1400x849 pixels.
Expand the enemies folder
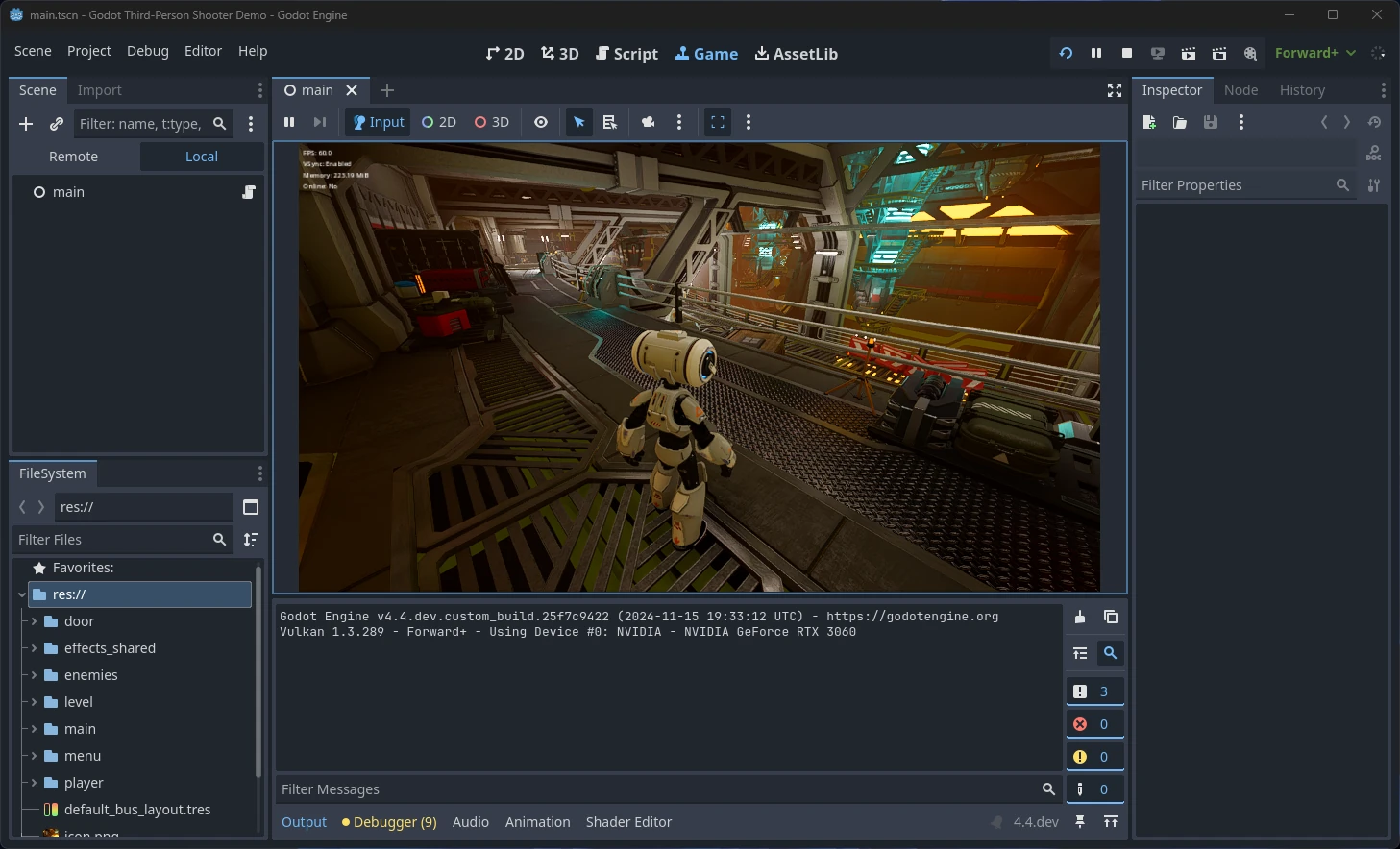(35, 675)
